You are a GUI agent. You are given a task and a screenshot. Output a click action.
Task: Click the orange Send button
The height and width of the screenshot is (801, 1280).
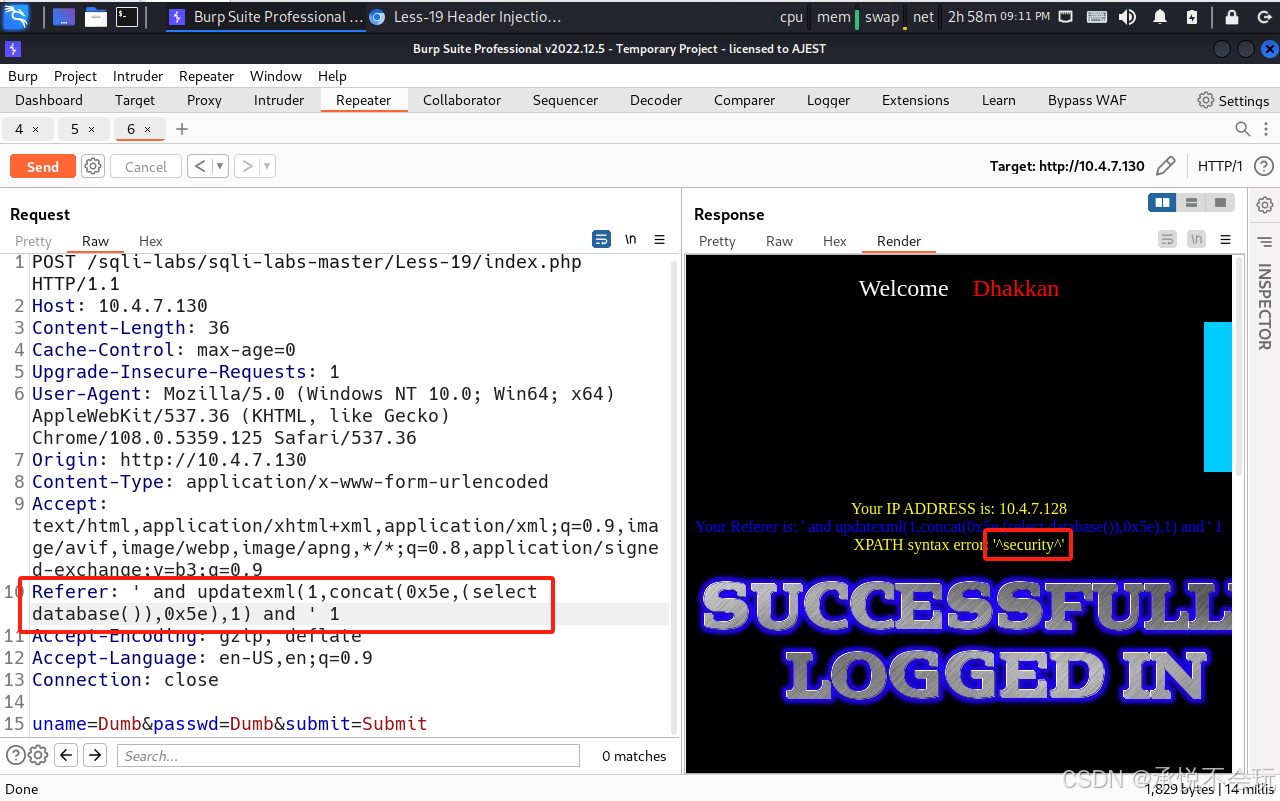(x=43, y=167)
